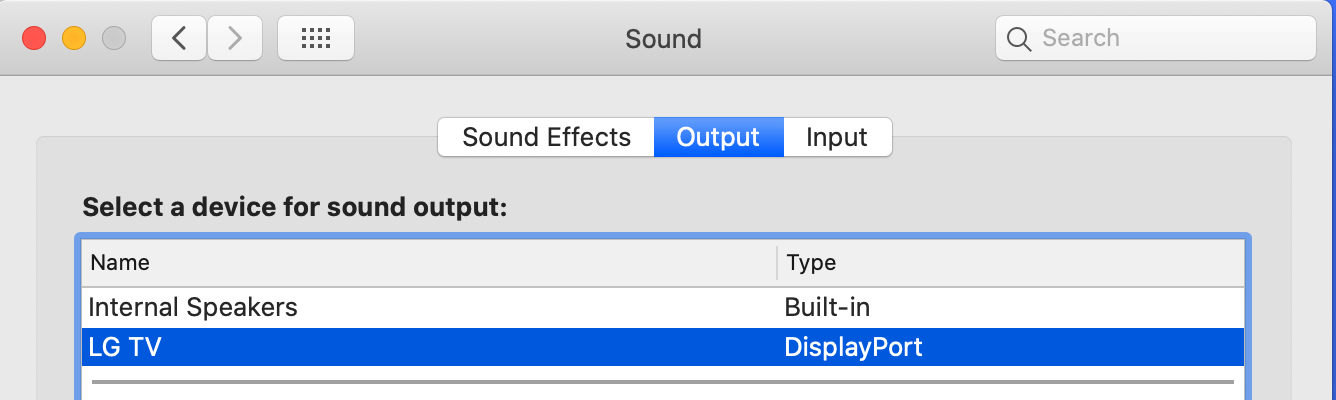Close the Sound preferences window
This screenshot has width=1336, height=400.
(x=35, y=39)
